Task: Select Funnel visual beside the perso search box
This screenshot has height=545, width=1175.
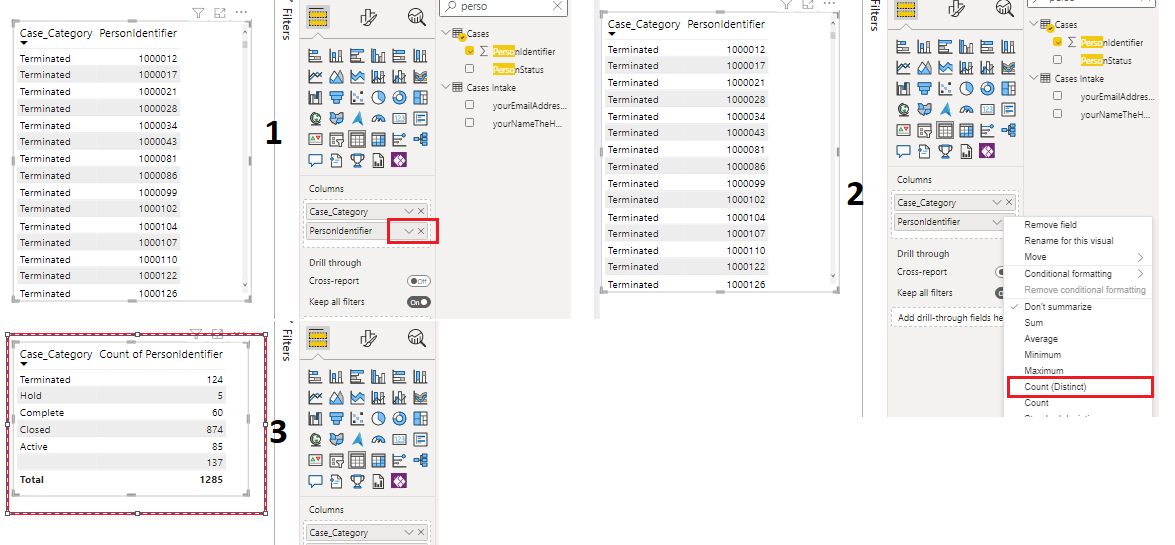Action: click(336, 97)
